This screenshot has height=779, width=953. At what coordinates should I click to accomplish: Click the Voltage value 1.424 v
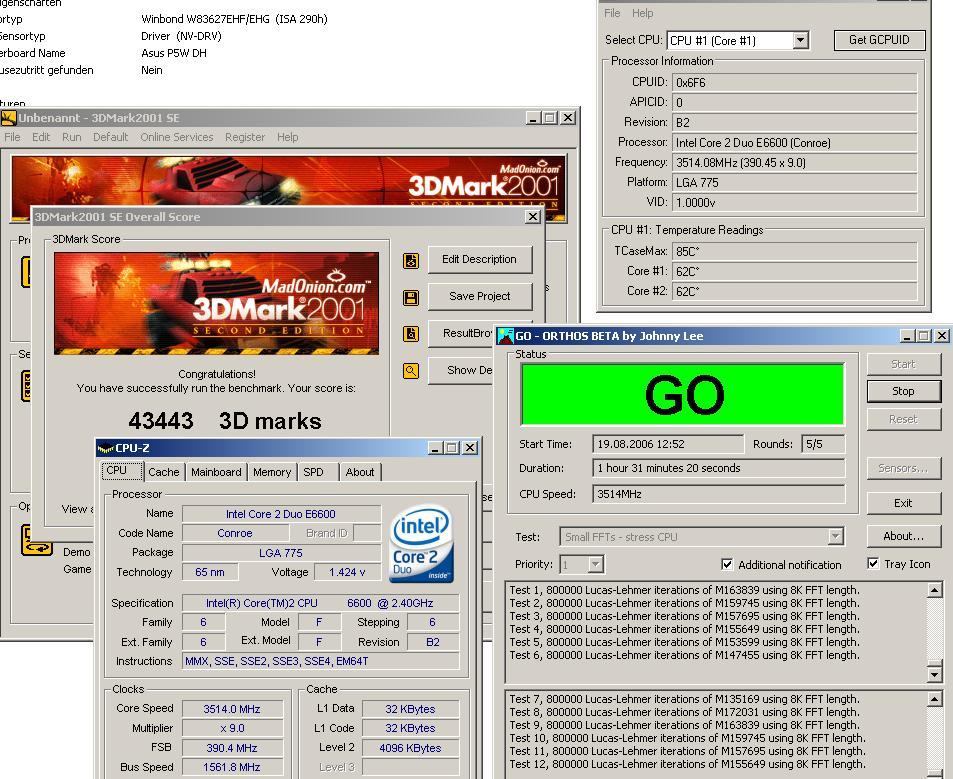(x=347, y=572)
